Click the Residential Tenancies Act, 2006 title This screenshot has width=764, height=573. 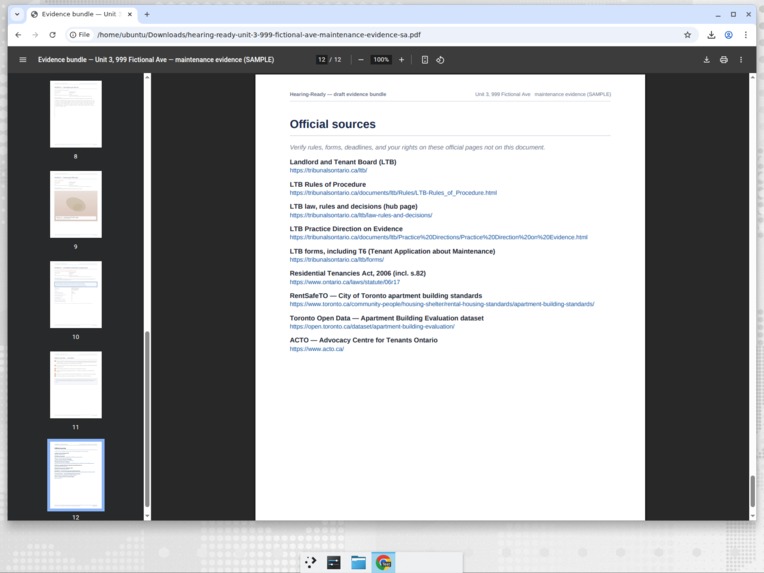tap(358, 273)
